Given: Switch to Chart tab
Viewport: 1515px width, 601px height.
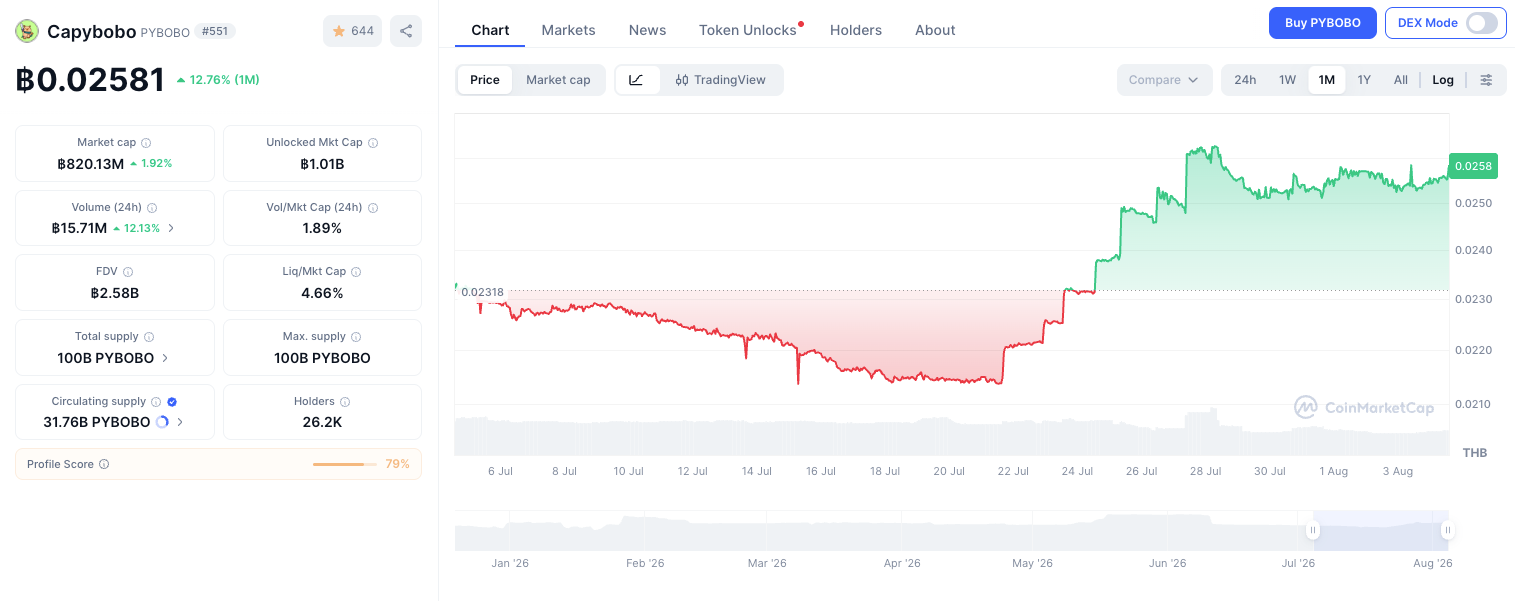Looking at the screenshot, I should click(490, 30).
